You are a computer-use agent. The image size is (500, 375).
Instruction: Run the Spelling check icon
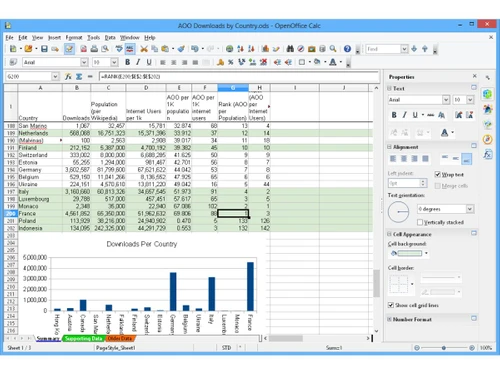coord(119,49)
